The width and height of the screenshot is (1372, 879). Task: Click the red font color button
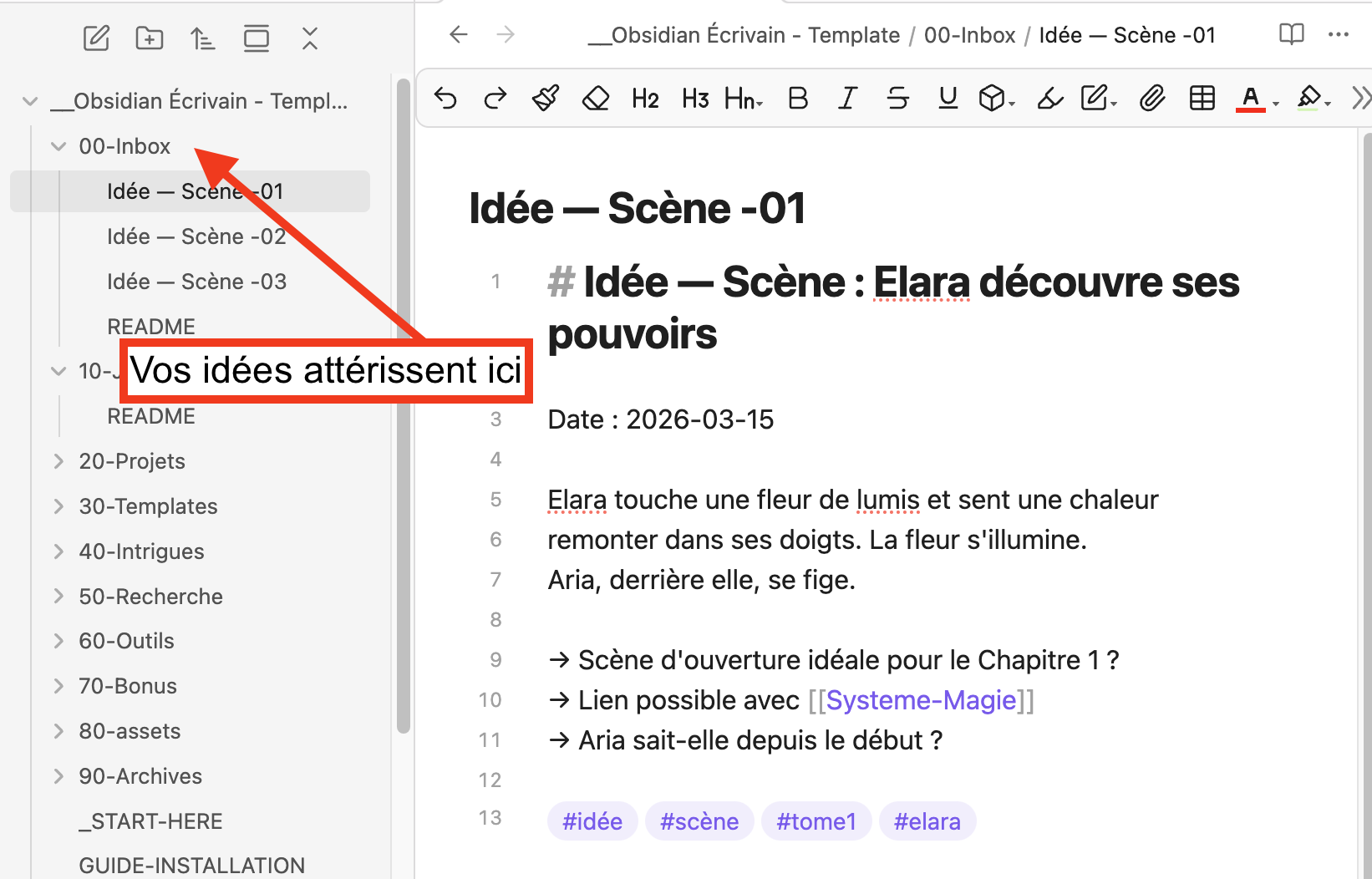tap(1250, 99)
